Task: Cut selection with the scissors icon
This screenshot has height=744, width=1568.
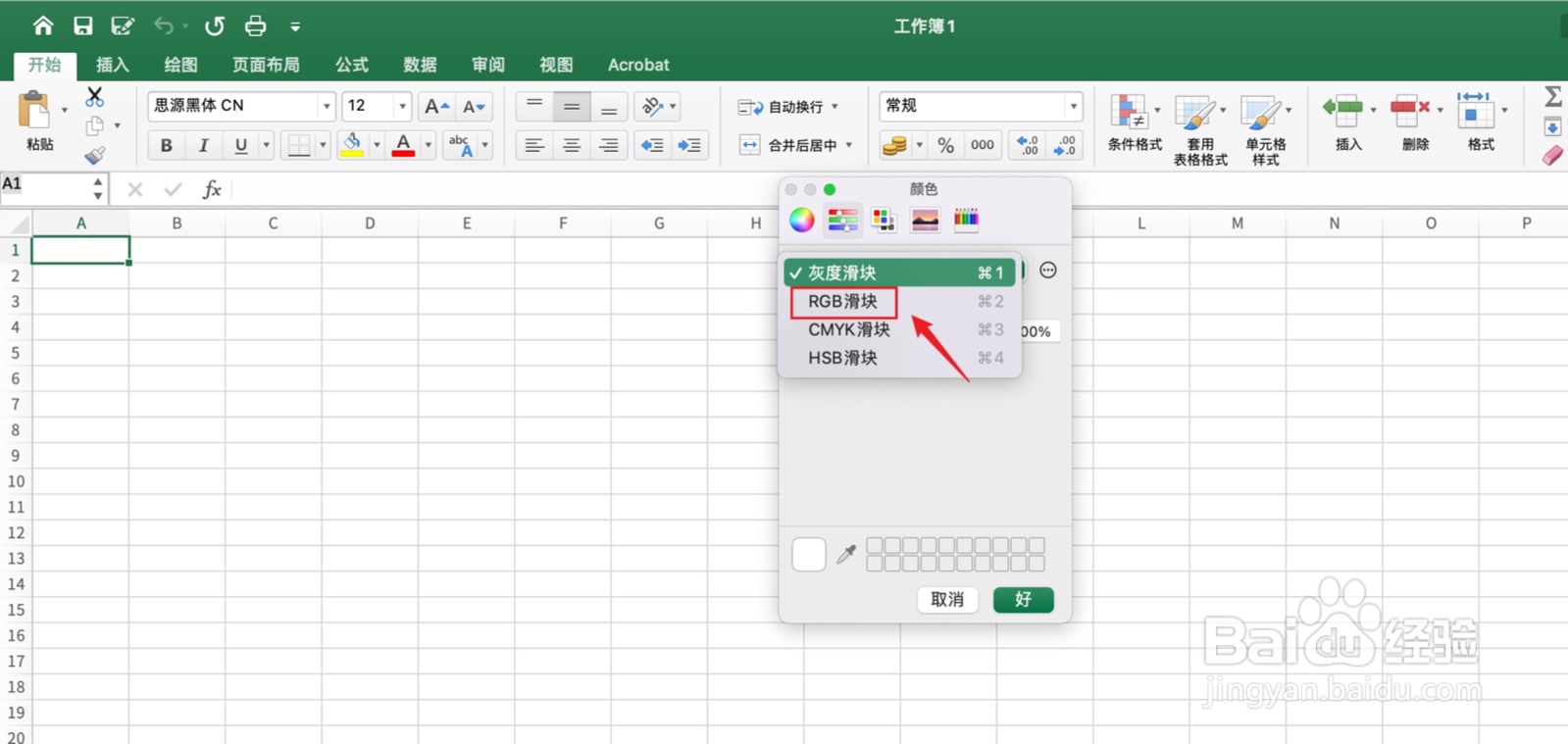Action: 94,96
